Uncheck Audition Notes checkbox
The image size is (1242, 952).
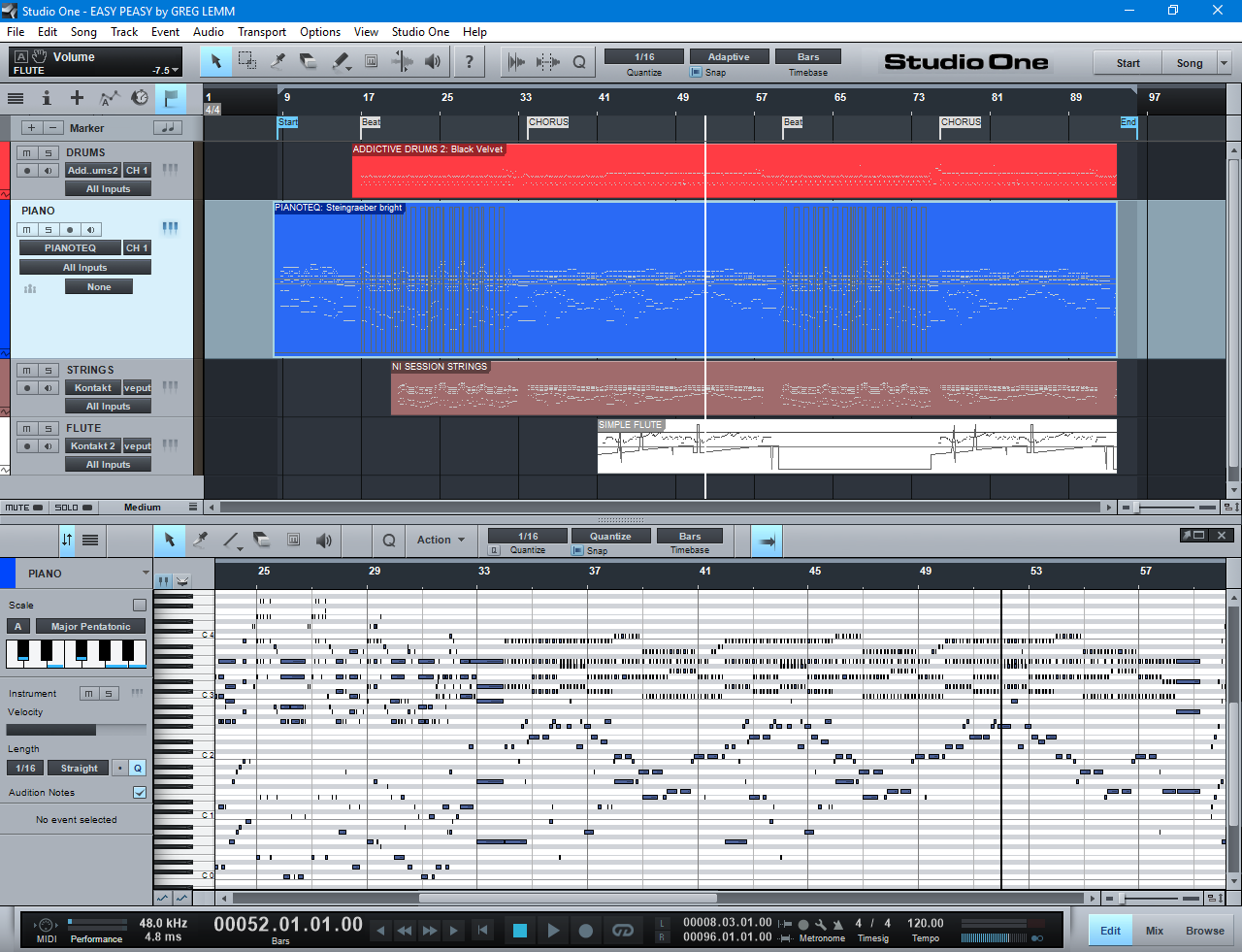tap(140, 792)
